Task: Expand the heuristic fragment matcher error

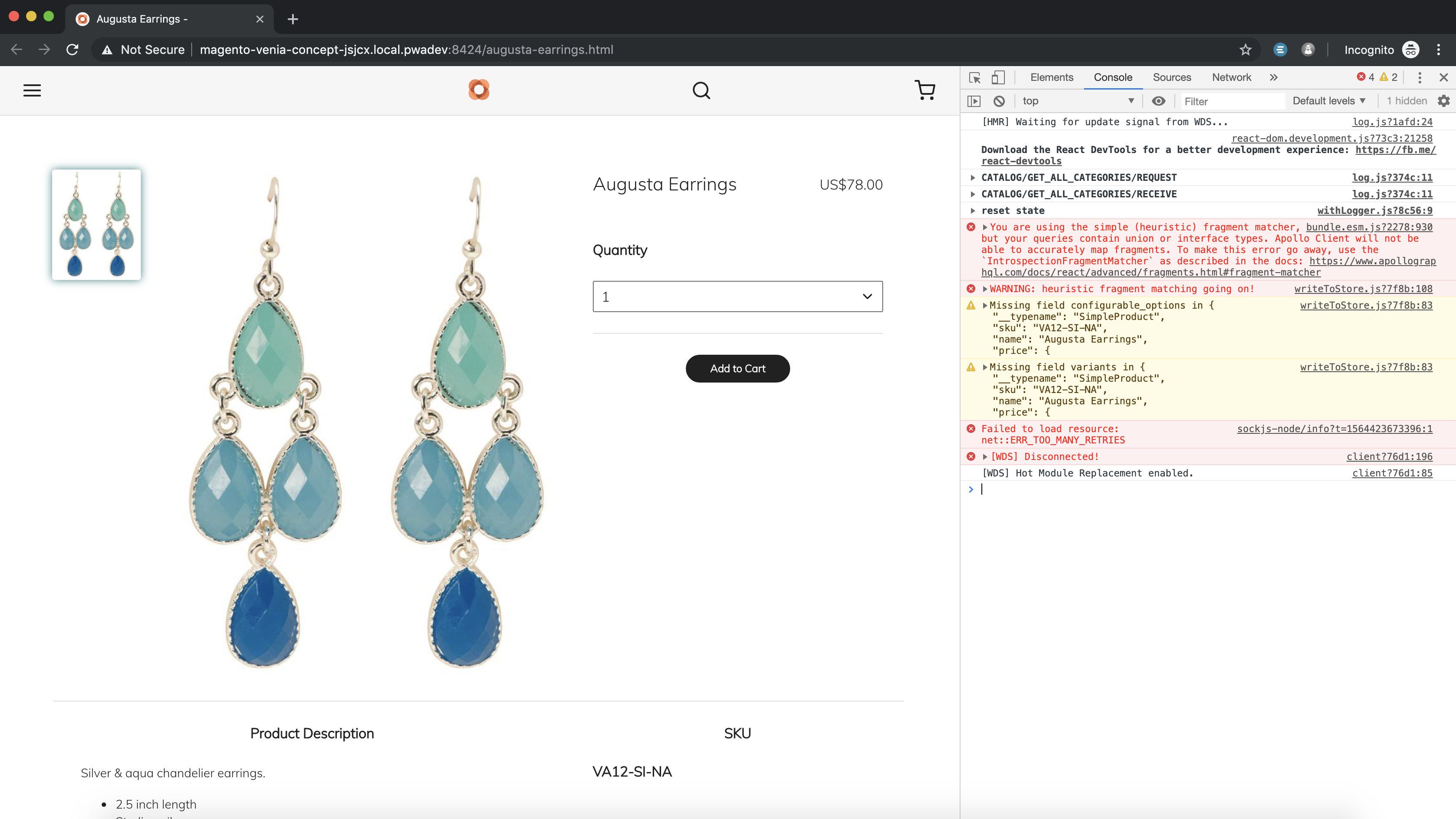Action: (x=985, y=227)
